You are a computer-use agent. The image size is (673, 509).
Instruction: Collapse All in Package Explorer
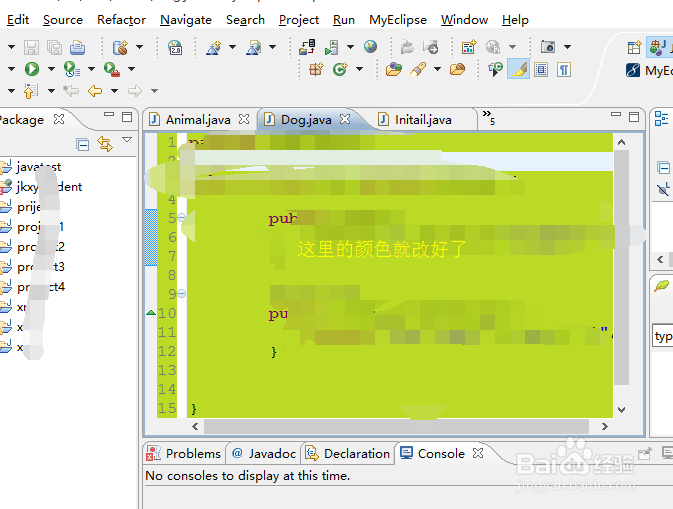82,145
